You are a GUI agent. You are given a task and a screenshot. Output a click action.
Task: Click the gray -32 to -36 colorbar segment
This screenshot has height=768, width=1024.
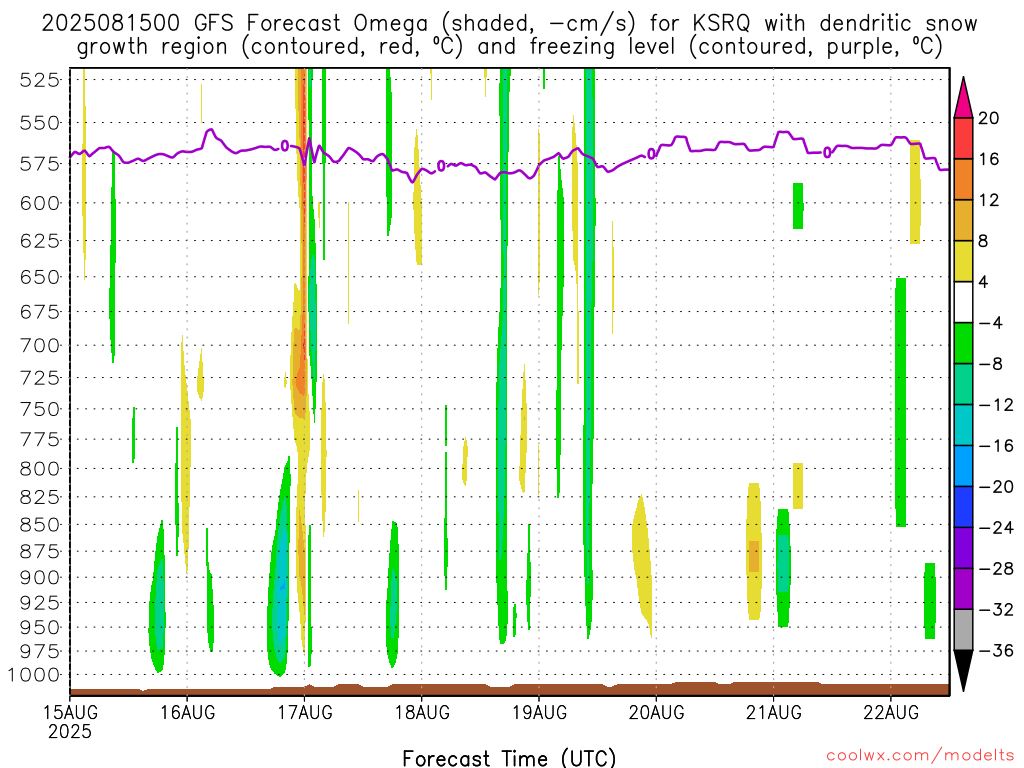tap(963, 630)
